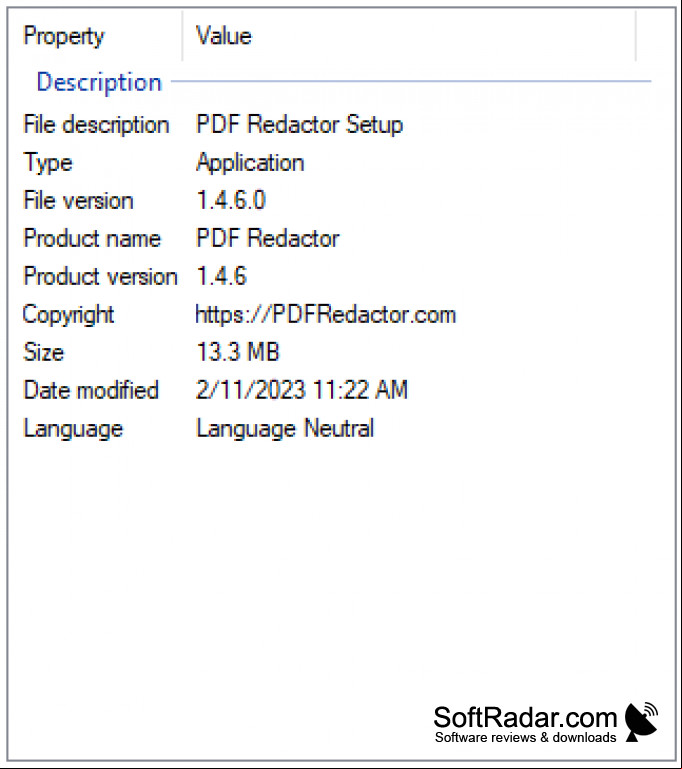Select the Product name label
The image size is (682, 769).
coord(92,239)
